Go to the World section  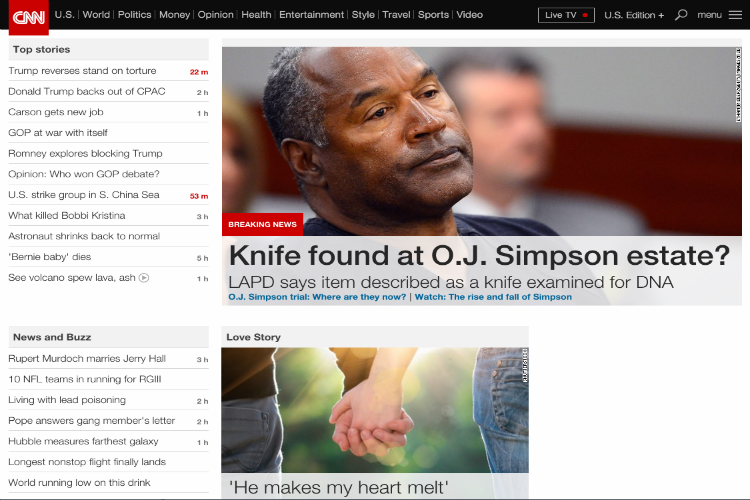click(96, 15)
